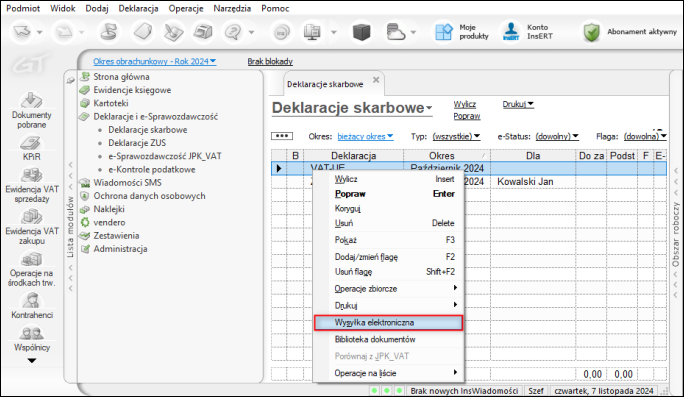The width and height of the screenshot is (684, 397).
Task: Open Operacje na liście submenu
Action: pos(388,373)
